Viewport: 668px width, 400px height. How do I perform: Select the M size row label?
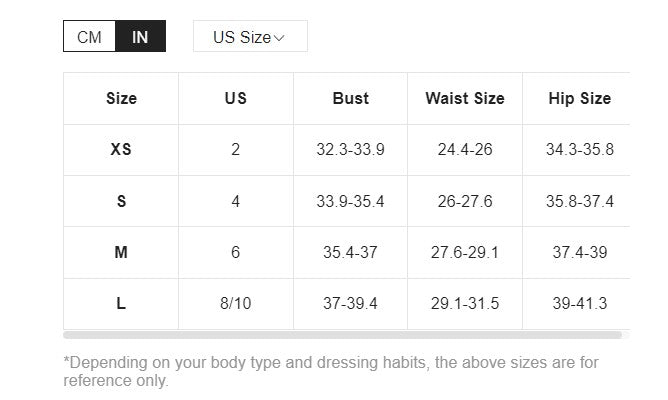coord(121,252)
